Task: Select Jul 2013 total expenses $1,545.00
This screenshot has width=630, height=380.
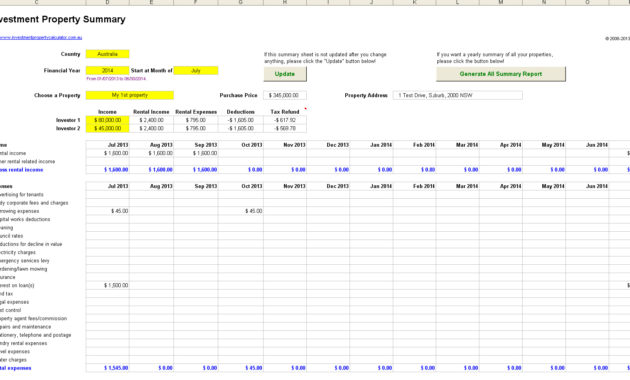Action: (x=107, y=368)
